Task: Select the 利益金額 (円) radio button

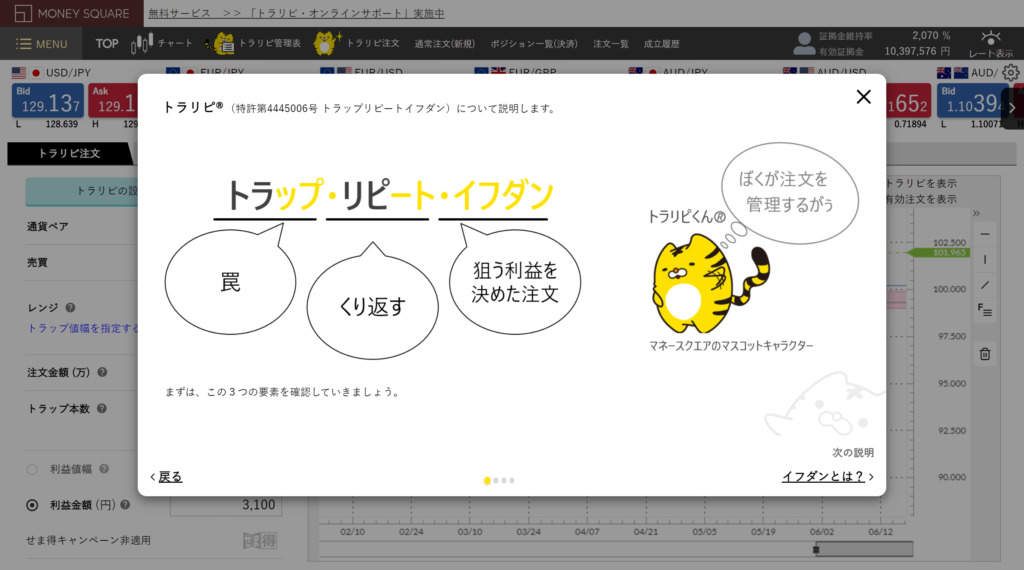Action: pos(32,505)
